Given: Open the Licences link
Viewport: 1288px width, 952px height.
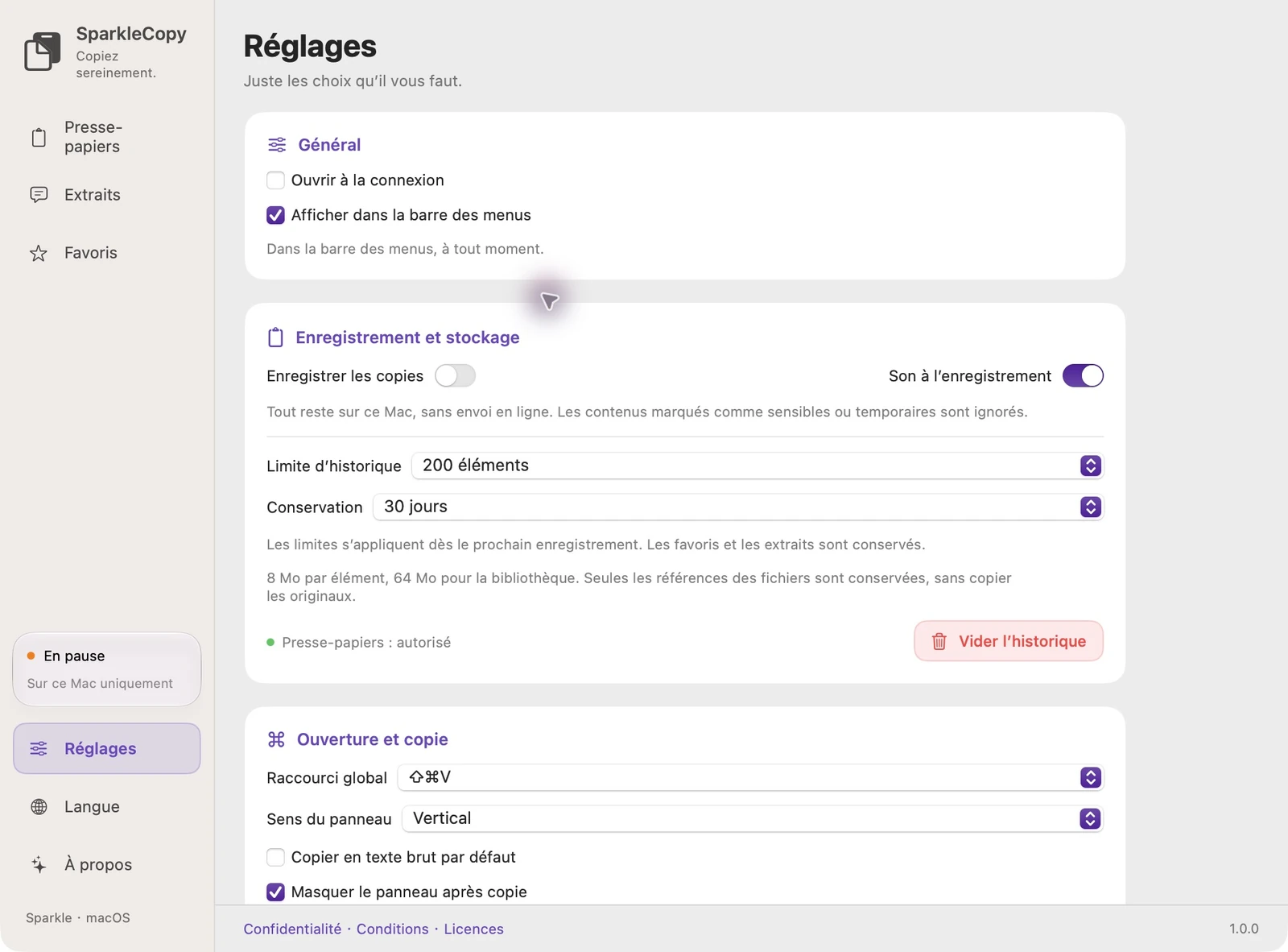Looking at the screenshot, I should 473,929.
